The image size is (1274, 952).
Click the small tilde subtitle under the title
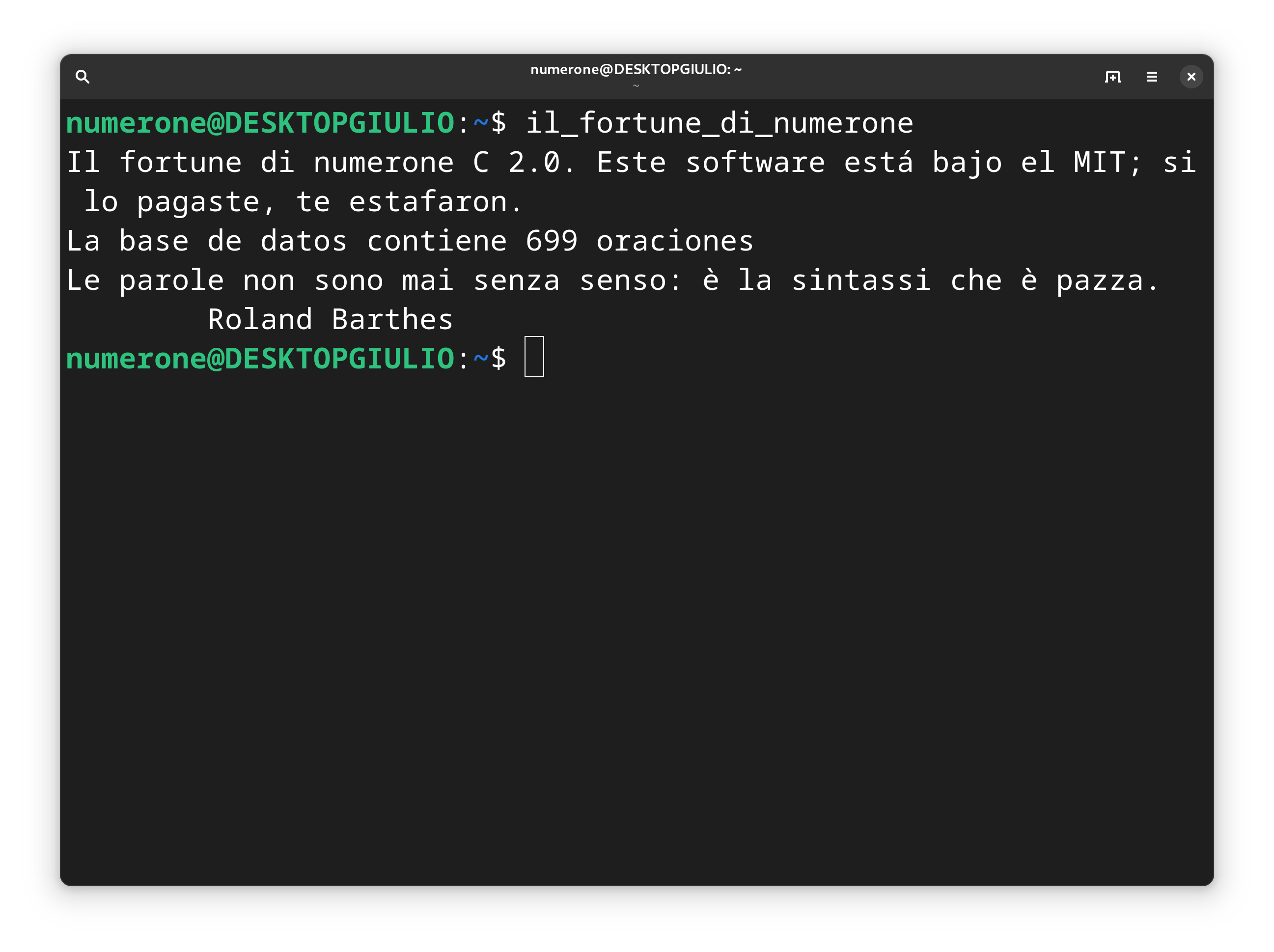[636, 86]
